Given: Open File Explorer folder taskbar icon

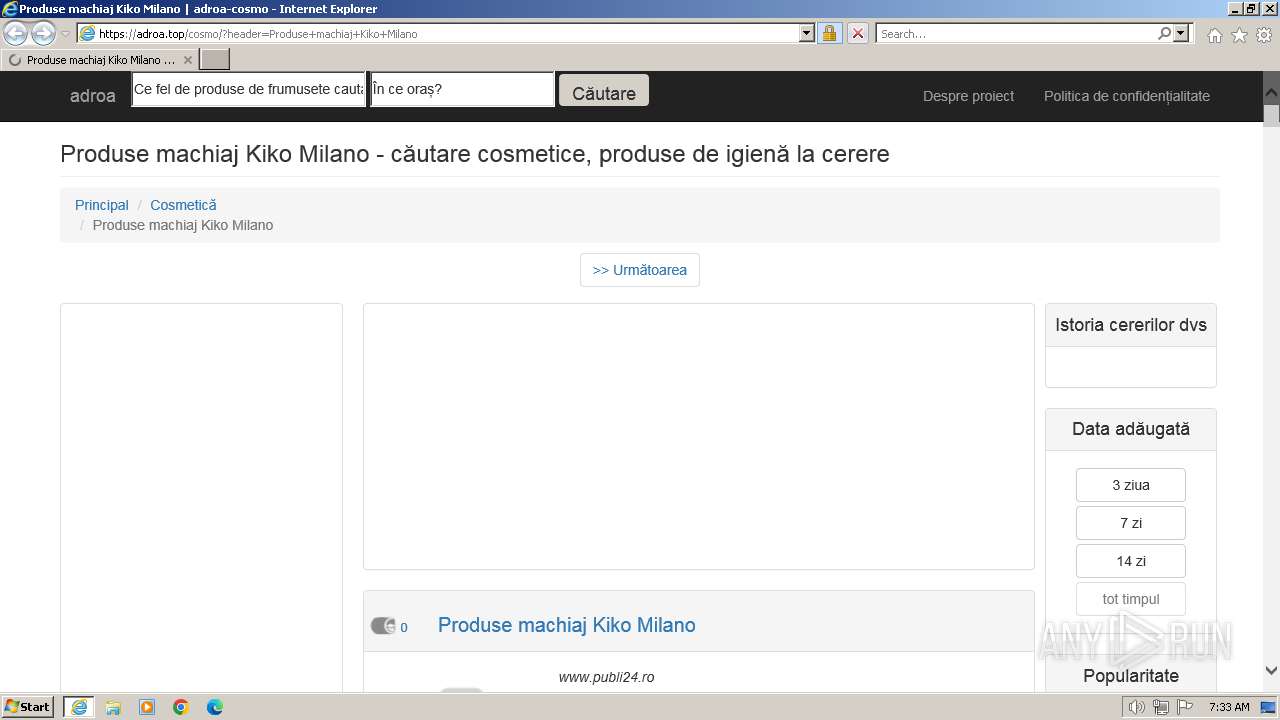Looking at the screenshot, I should [x=113, y=707].
